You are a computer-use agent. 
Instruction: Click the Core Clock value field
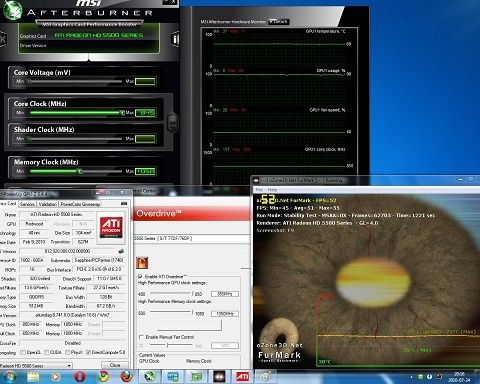[145, 113]
